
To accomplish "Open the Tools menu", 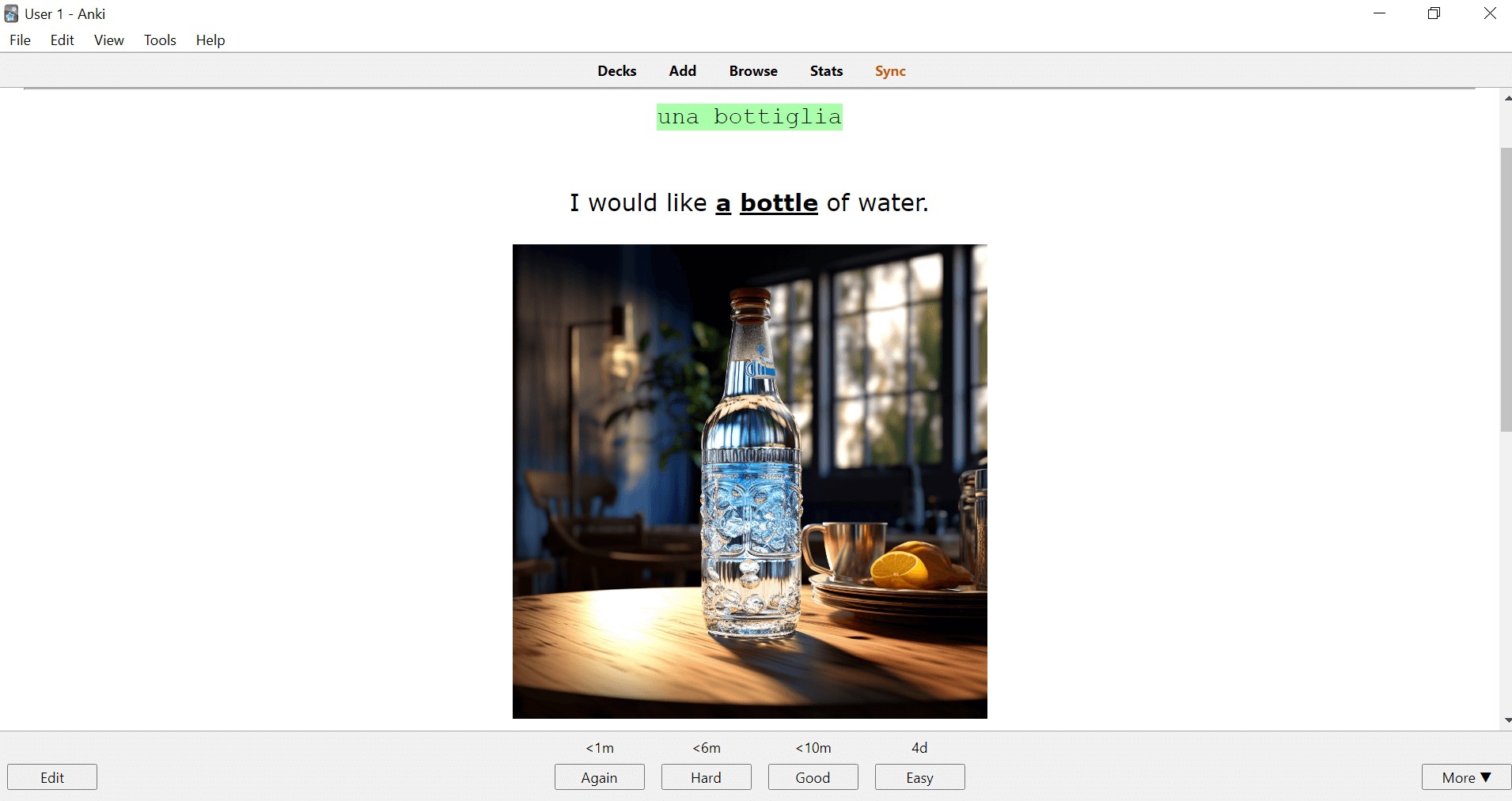I will click(x=160, y=40).
